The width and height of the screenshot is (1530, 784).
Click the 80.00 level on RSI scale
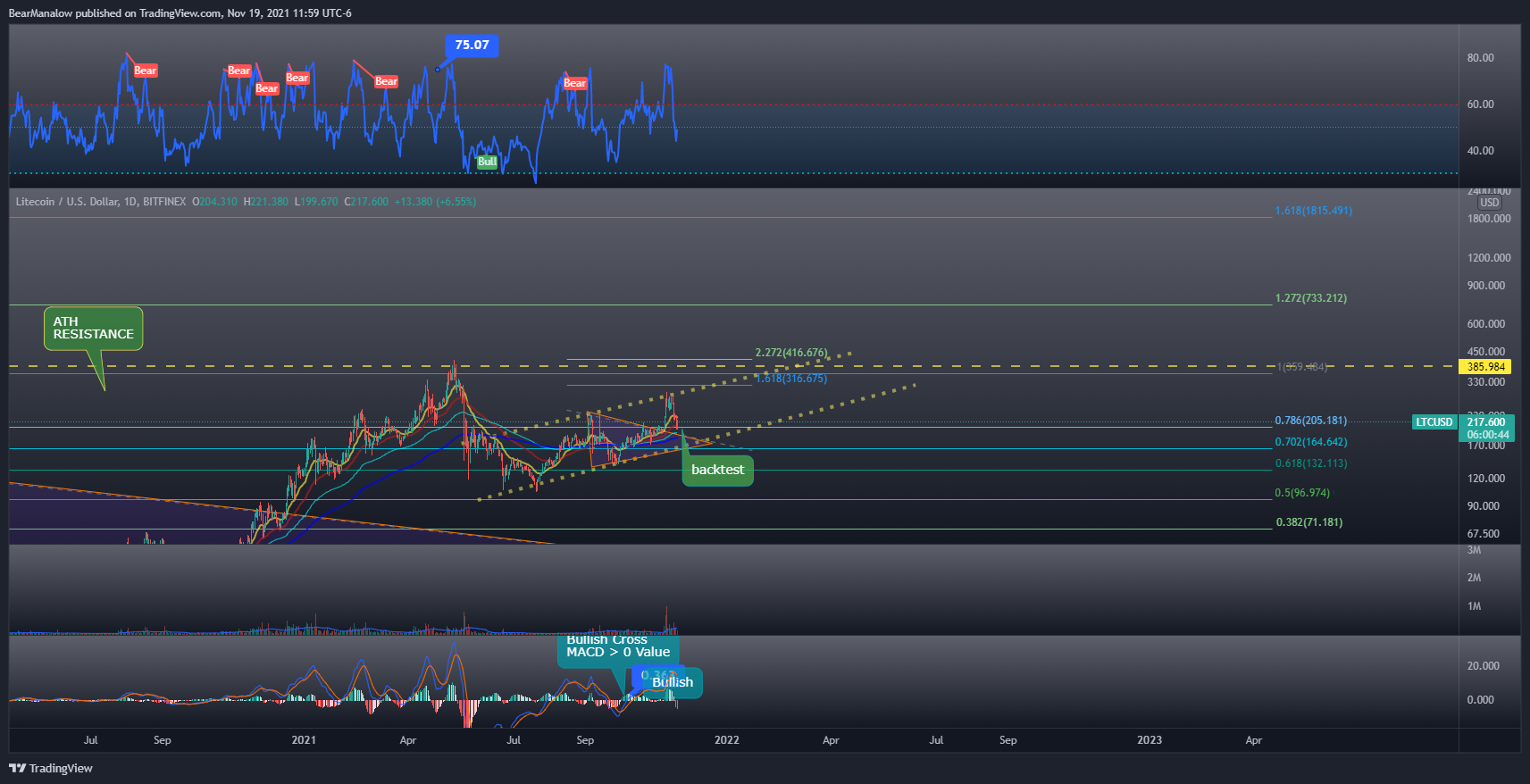1480,58
